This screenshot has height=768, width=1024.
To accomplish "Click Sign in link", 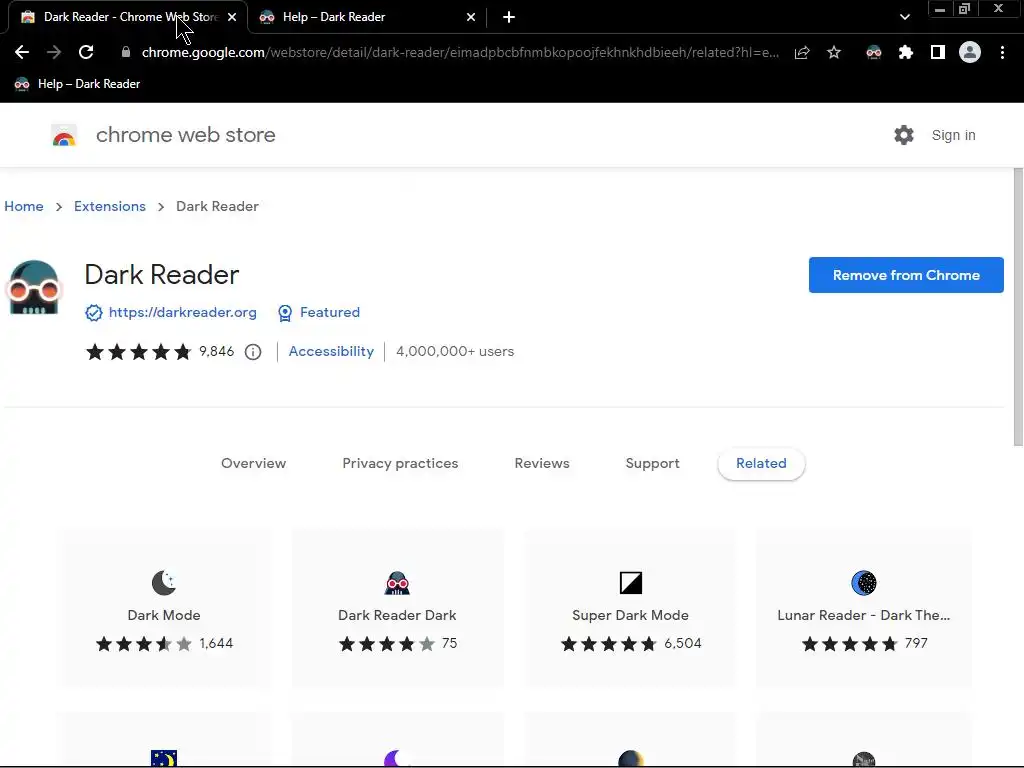I will (x=953, y=135).
